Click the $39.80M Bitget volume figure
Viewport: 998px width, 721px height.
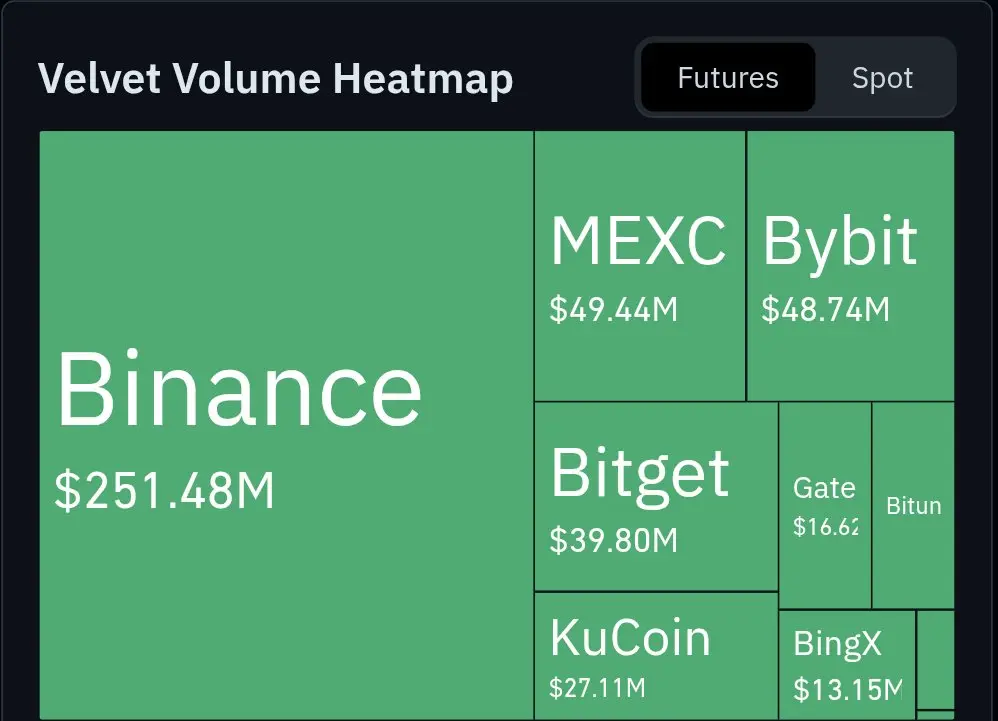pos(614,540)
